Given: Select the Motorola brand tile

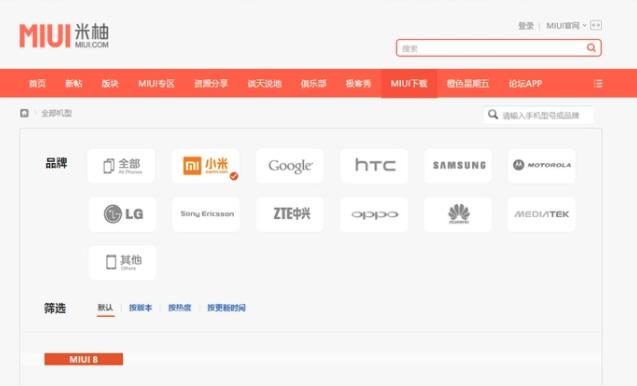Looking at the screenshot, I should 542,166.
